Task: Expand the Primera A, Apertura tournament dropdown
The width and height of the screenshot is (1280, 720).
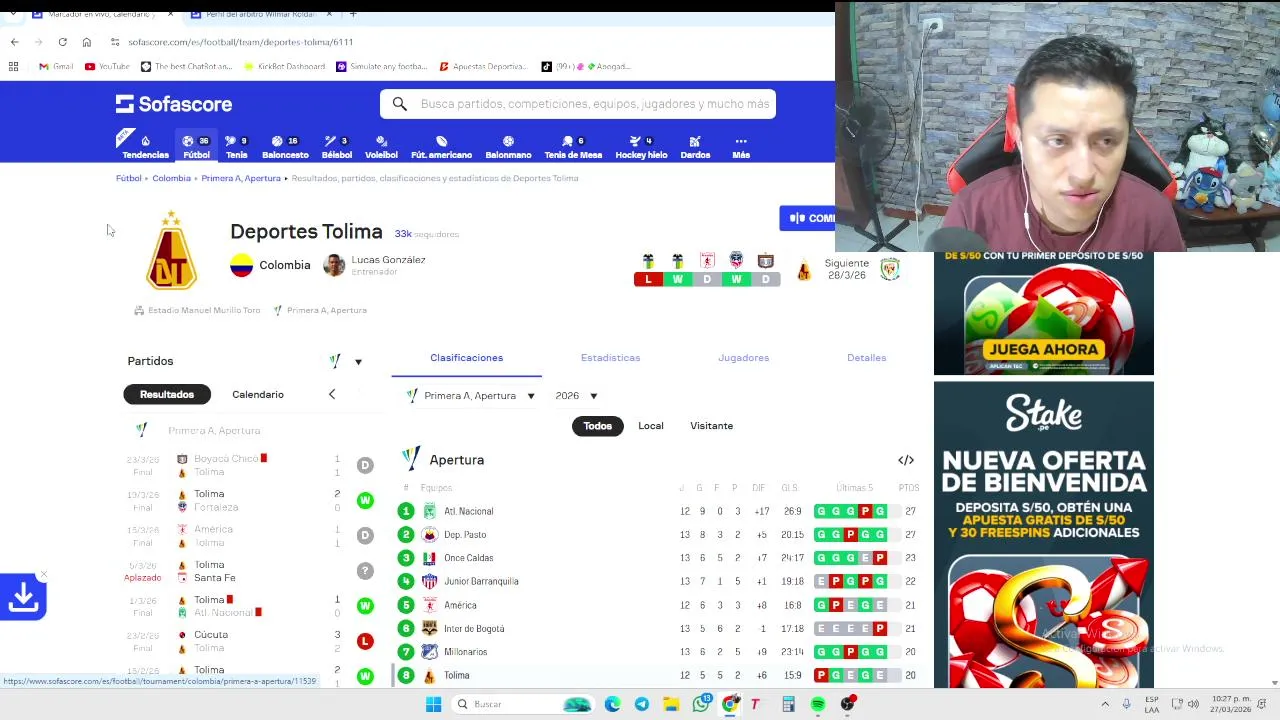Action: click(470, 396)
